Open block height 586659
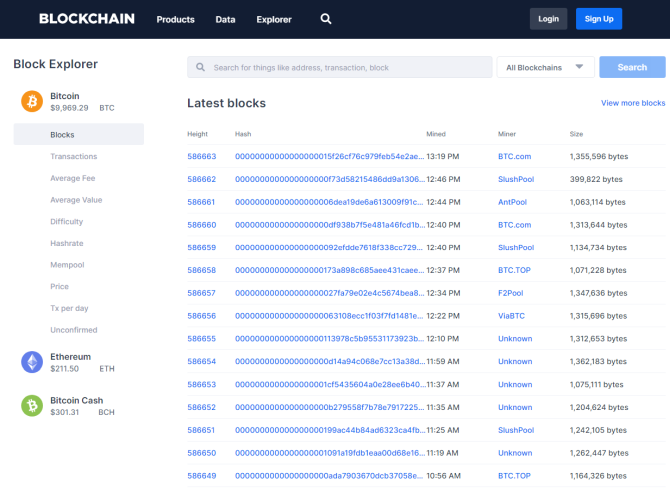 pos(202,247)
